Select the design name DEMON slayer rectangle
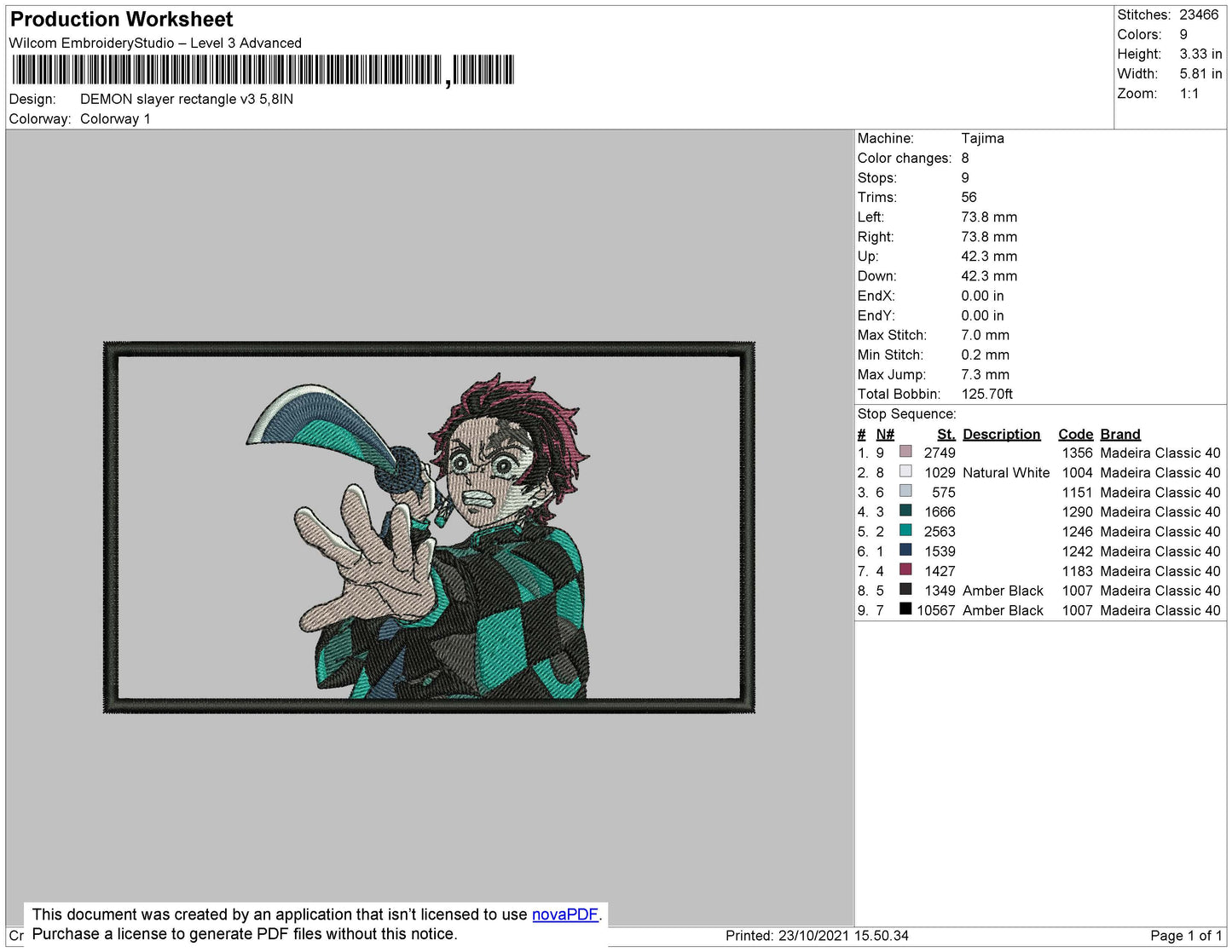This screenshot has width=1232, height=952. (186, 99)
